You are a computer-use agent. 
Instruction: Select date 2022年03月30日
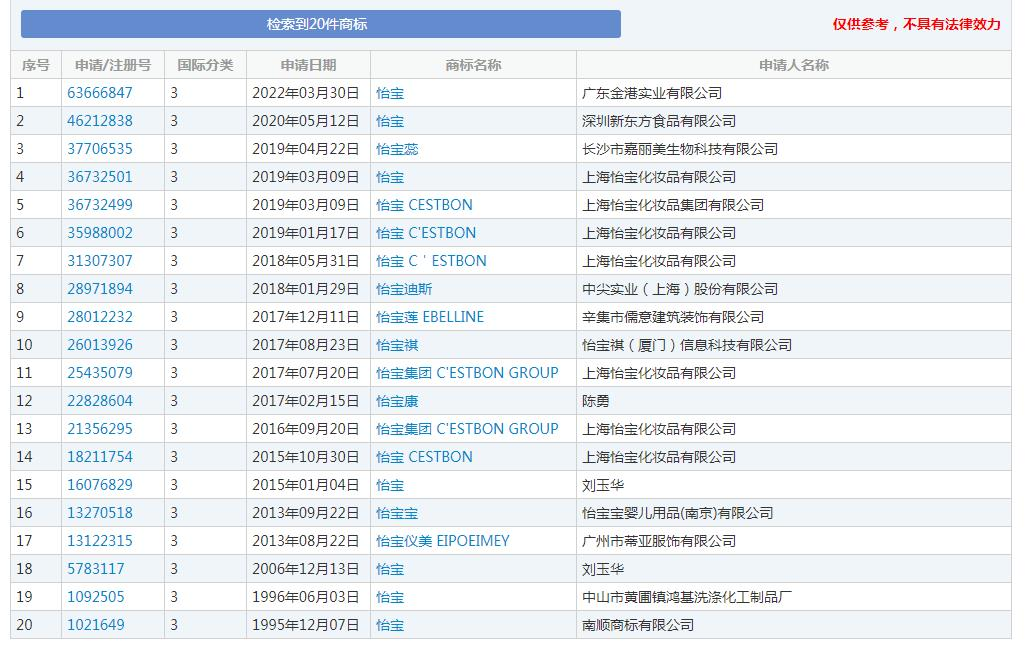(306, 93)
